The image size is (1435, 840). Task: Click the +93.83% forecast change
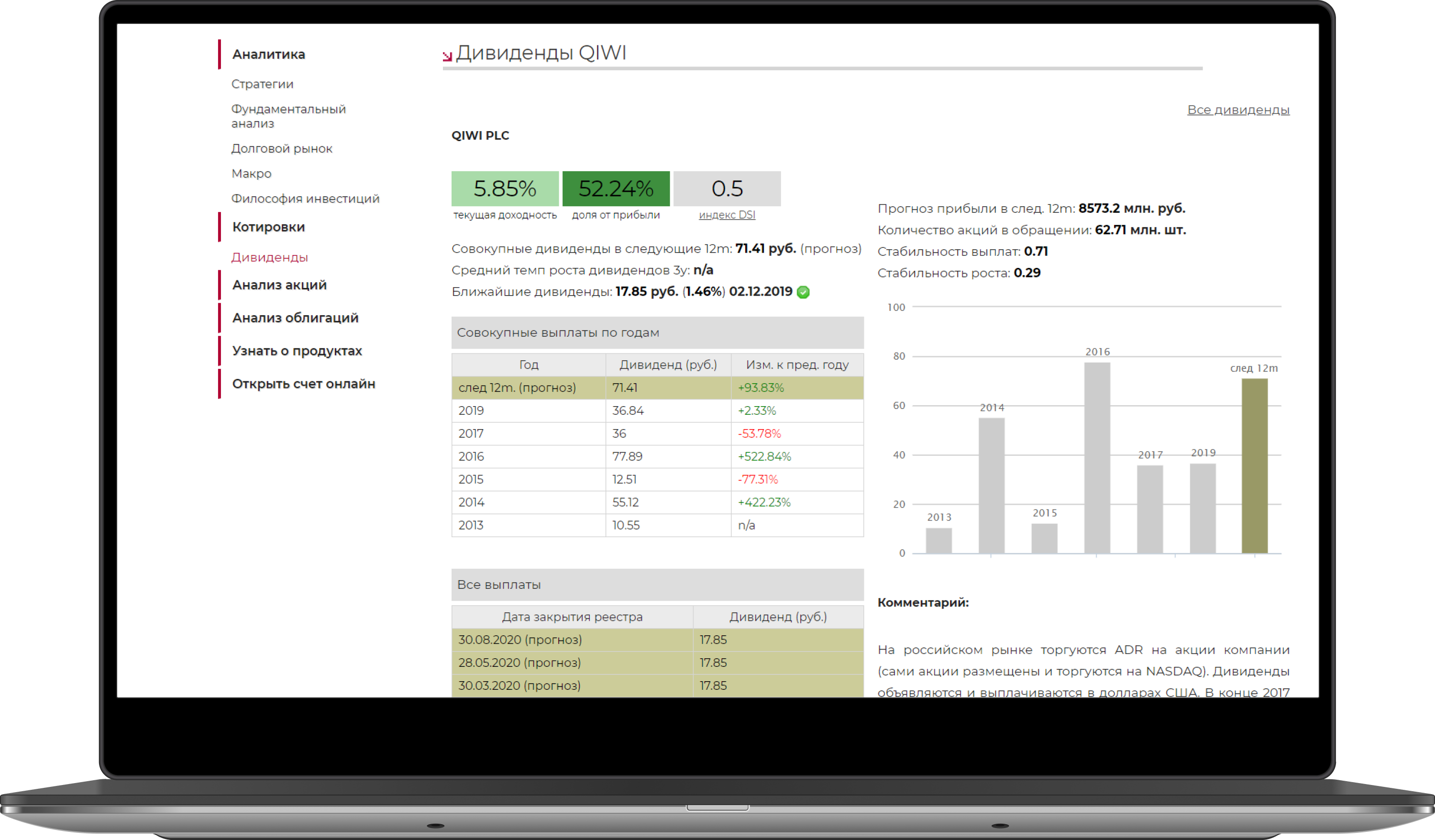coord(761,388)
